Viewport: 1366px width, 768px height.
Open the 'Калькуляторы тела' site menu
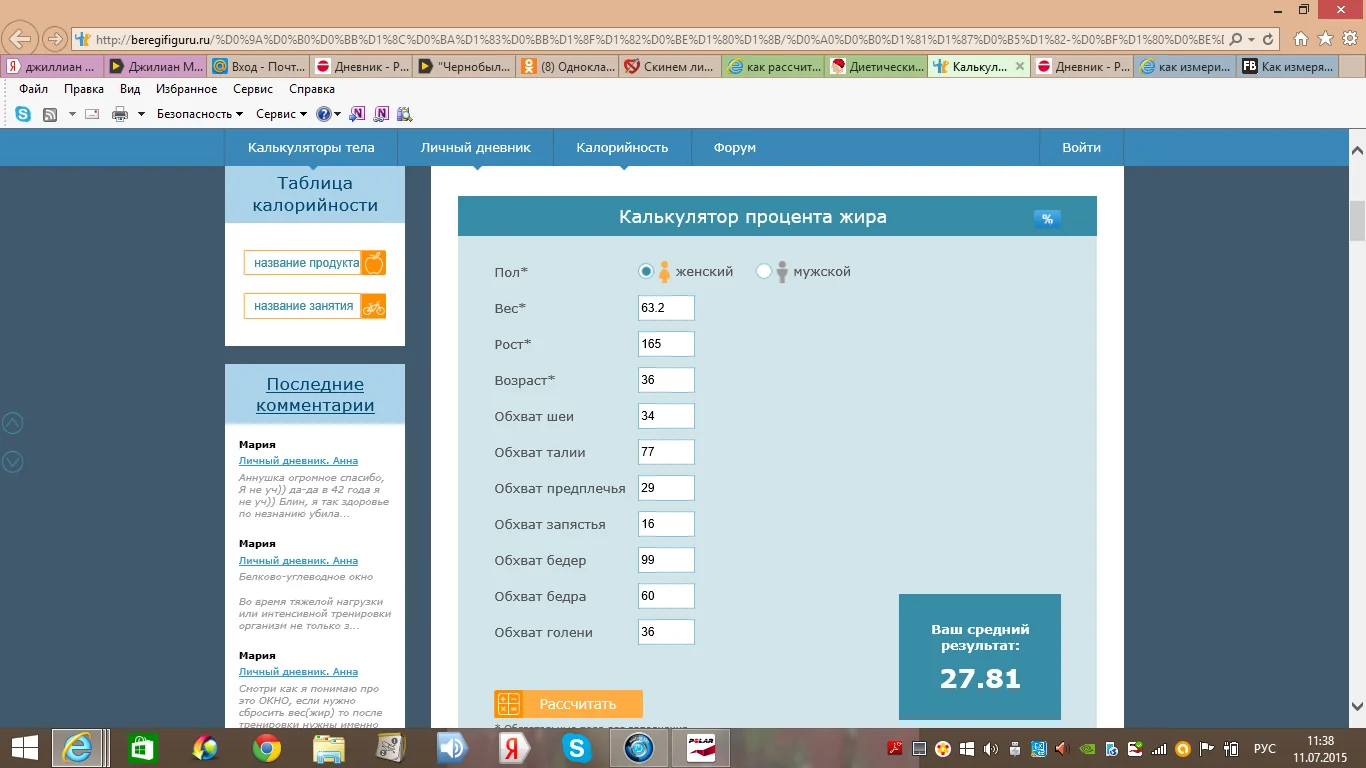(311, 148)
